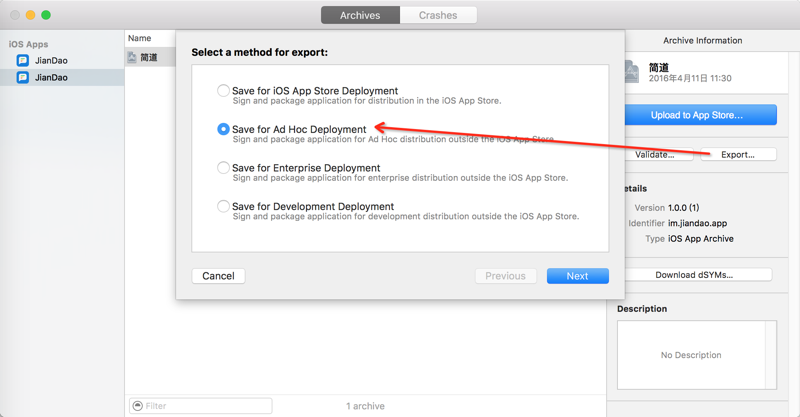Viewport: 800px width, 417px height.
Task: Click the selected JianDao app icon in sidebar
Action: pyautogui.click(x=22, y=77)
